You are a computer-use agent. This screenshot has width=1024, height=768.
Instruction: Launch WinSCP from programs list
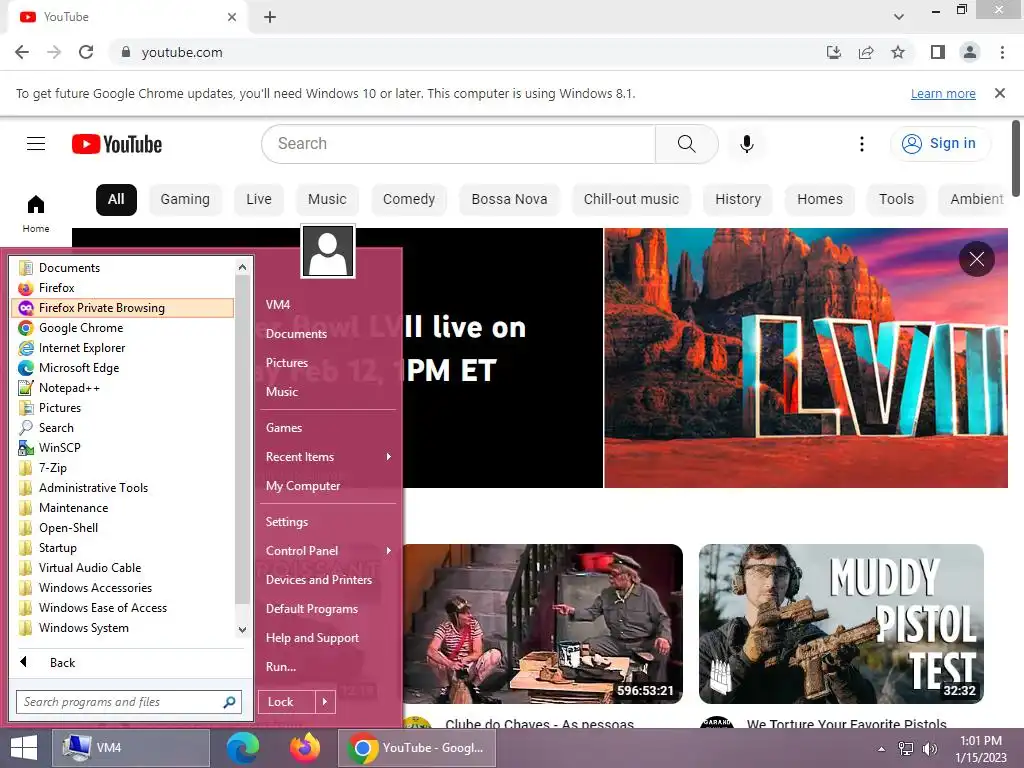coord(123,448)
